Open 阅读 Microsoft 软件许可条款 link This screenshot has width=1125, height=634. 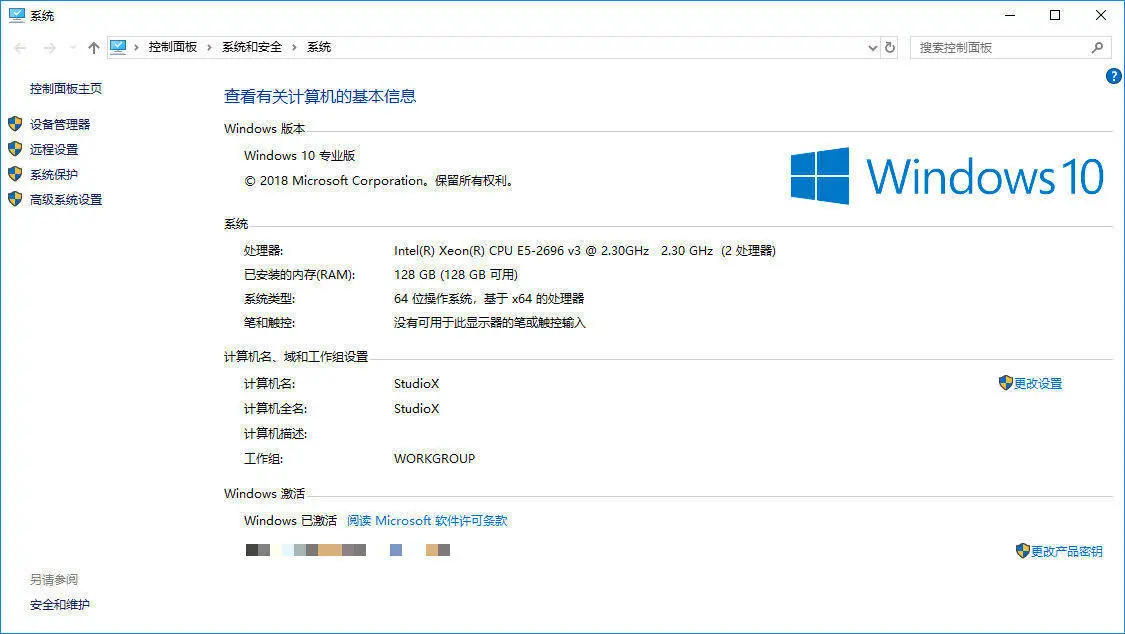click(x=428, y=521)
